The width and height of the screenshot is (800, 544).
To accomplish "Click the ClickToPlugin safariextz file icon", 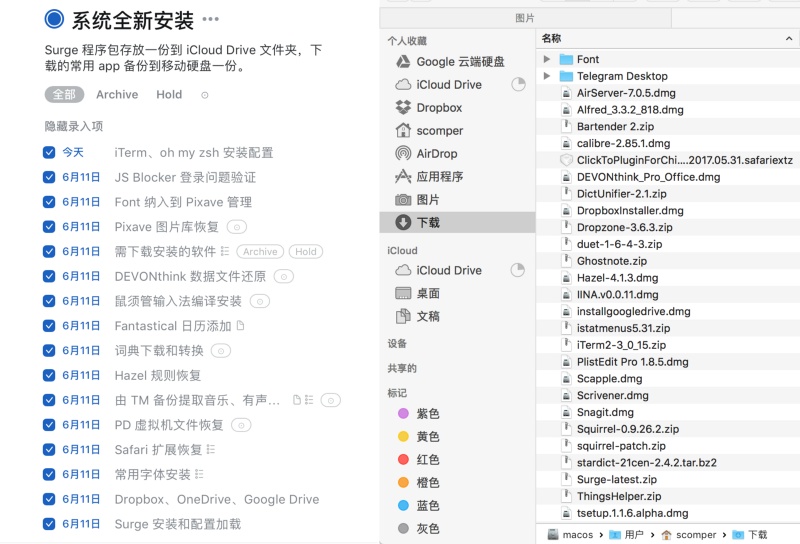I will click(566, 160).
